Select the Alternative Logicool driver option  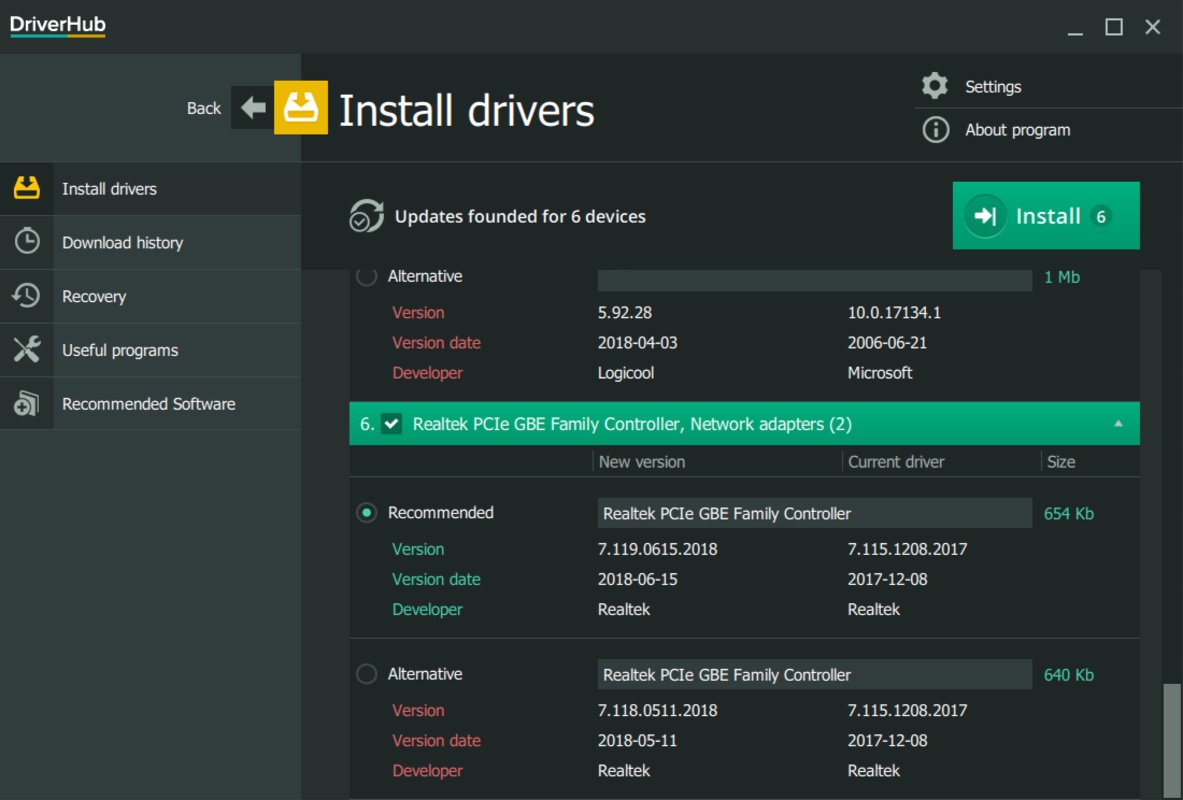(x=366, y=276)
